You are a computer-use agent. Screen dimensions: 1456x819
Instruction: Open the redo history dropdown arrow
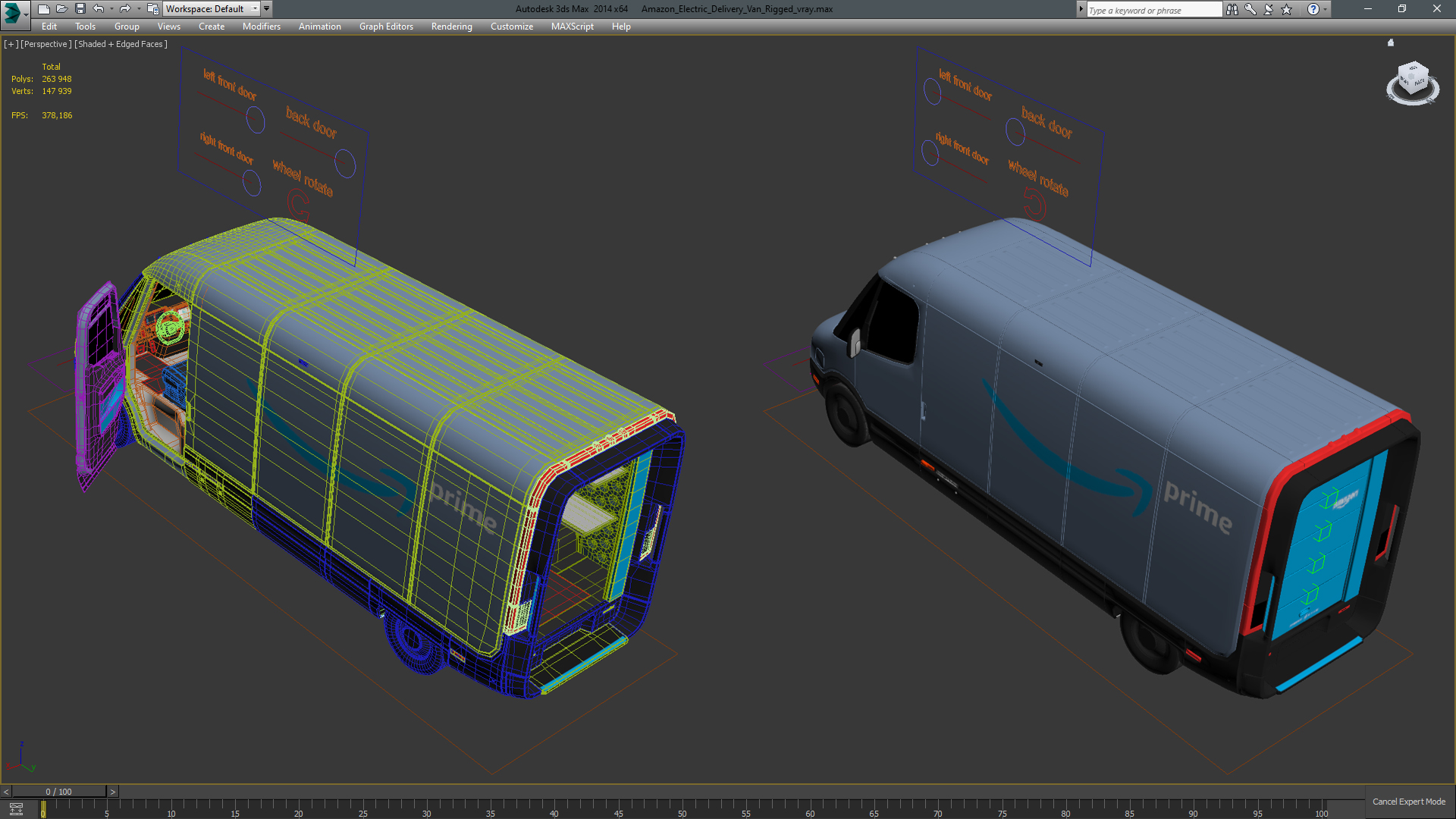[x=139, y=9]
